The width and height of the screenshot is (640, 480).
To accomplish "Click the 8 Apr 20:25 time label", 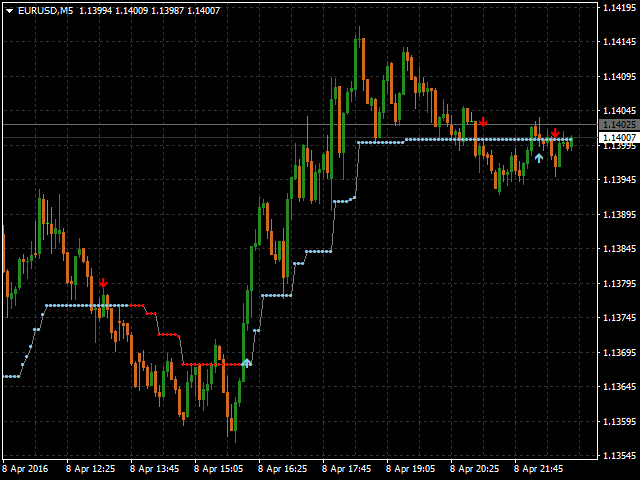I will (x=474, y=469).
